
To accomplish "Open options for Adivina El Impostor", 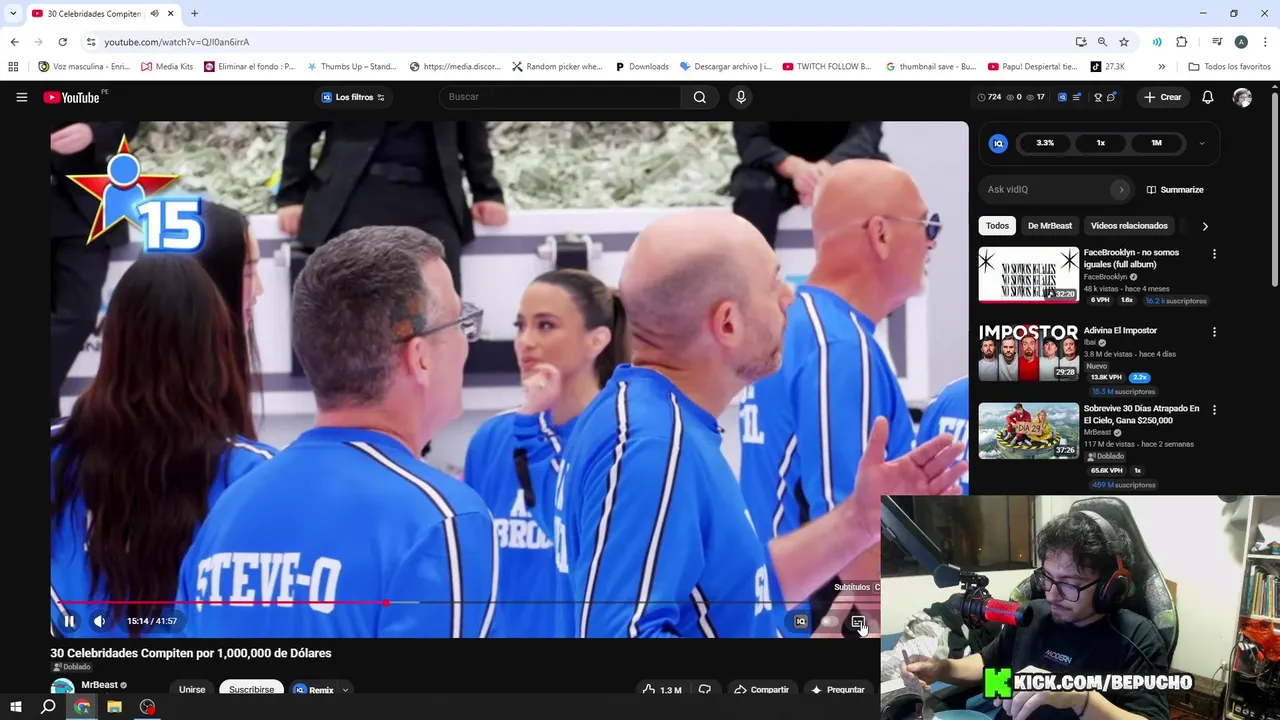I will 1214,332.
